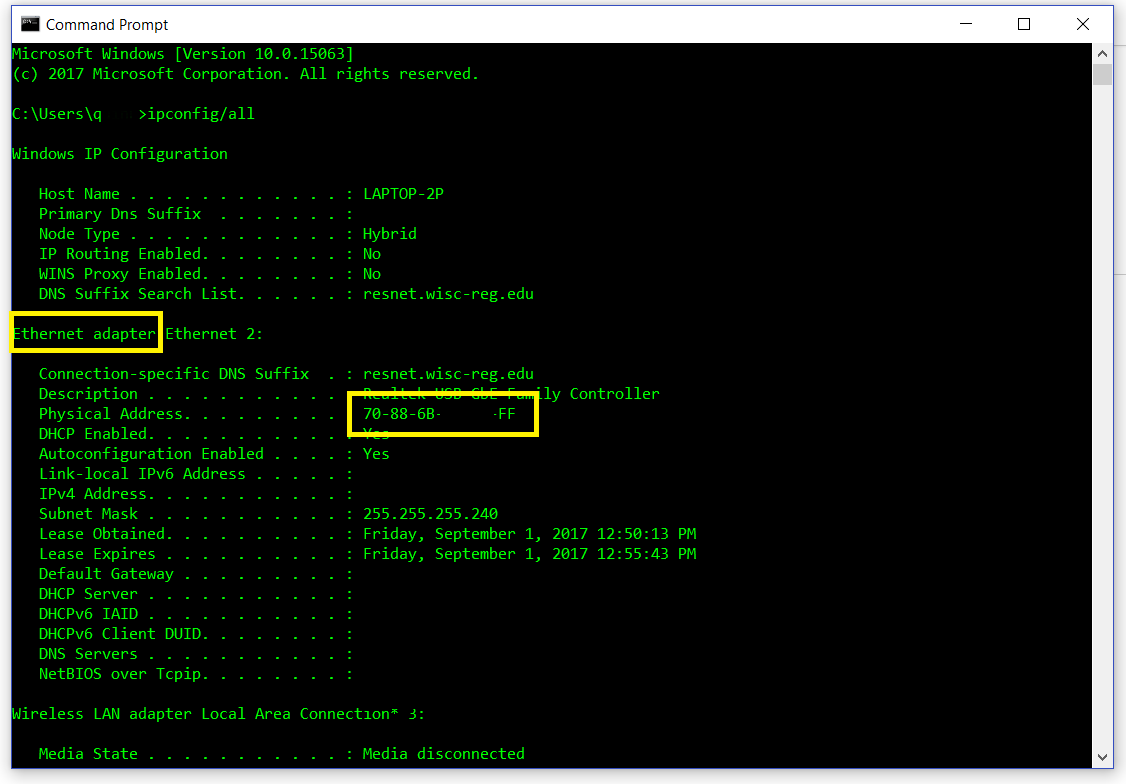Close the Command Prompt window

click(x=1083, y=24)
